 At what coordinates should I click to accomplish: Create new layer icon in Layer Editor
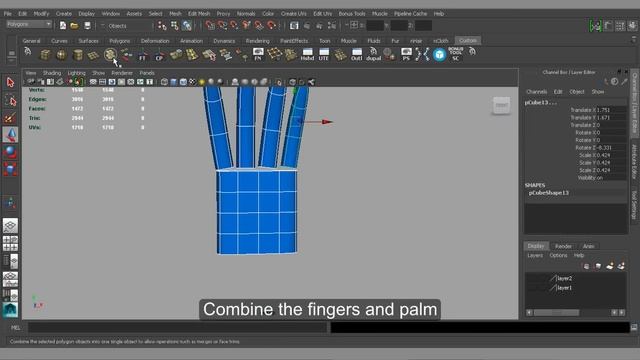pos(610,266)
